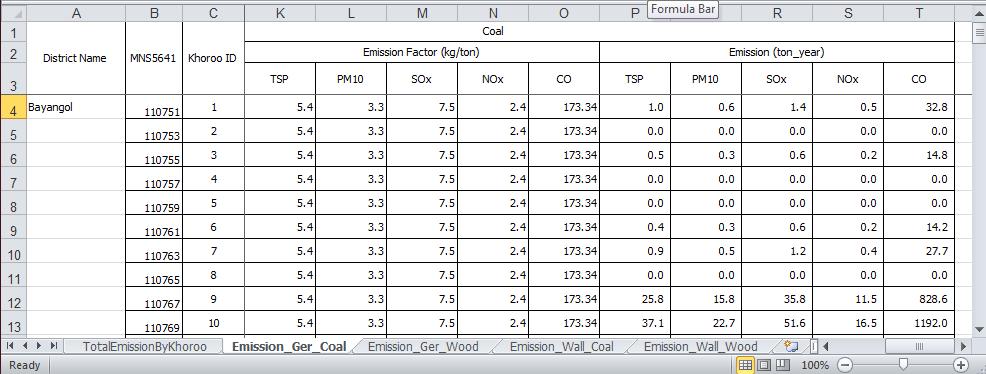The image size is (986, 374).
Task: Click the TSP emission value 37.1
Action: click(636, 323)
